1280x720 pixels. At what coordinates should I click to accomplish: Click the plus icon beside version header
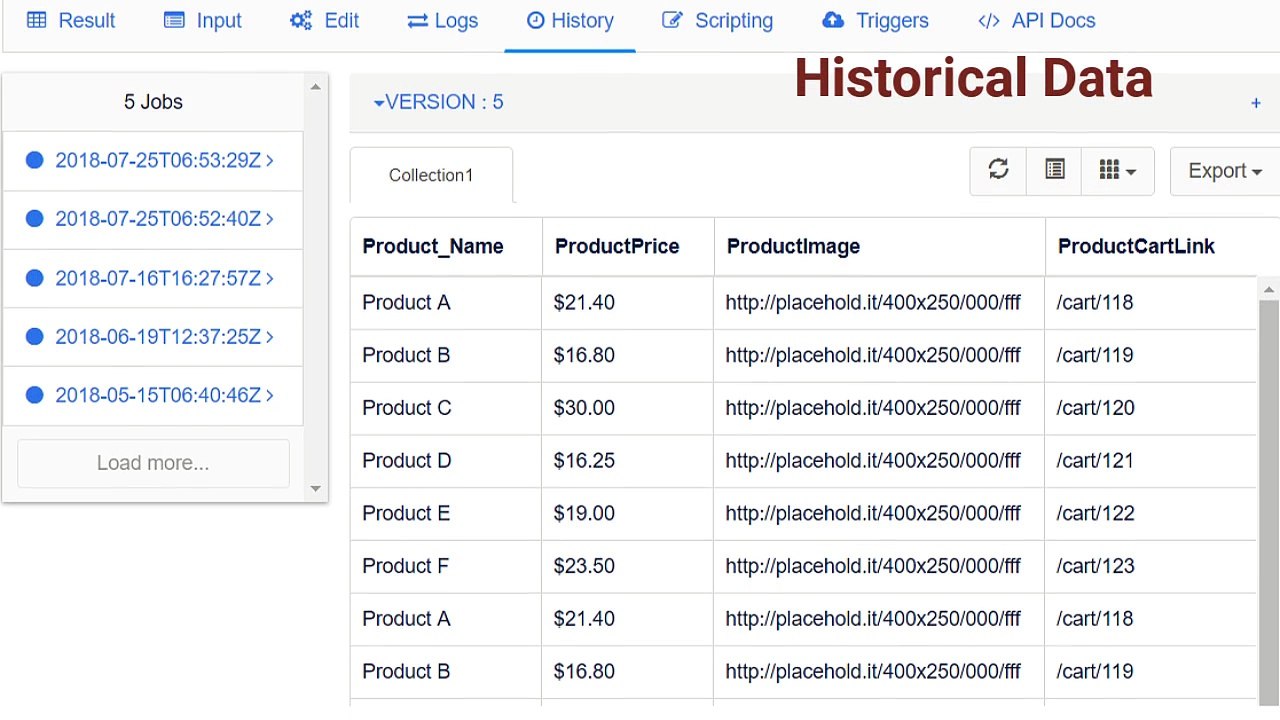(1256, 103)
